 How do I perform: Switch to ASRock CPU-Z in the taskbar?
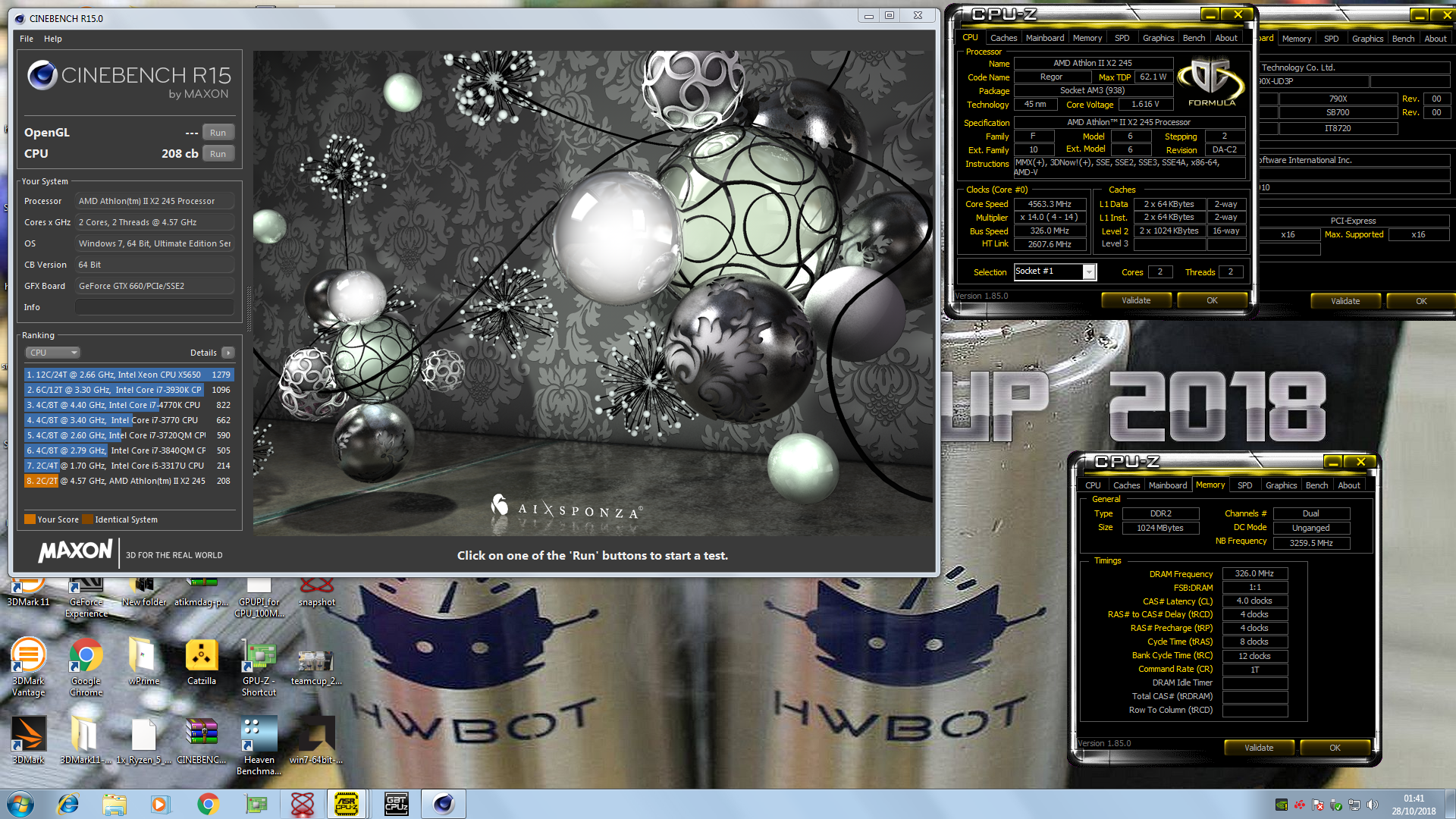347,804
